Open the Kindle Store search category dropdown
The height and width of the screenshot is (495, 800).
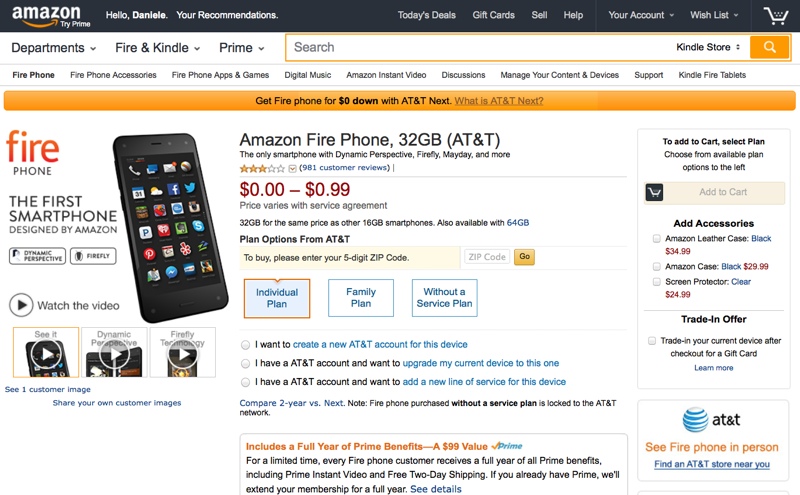[709, 47]
